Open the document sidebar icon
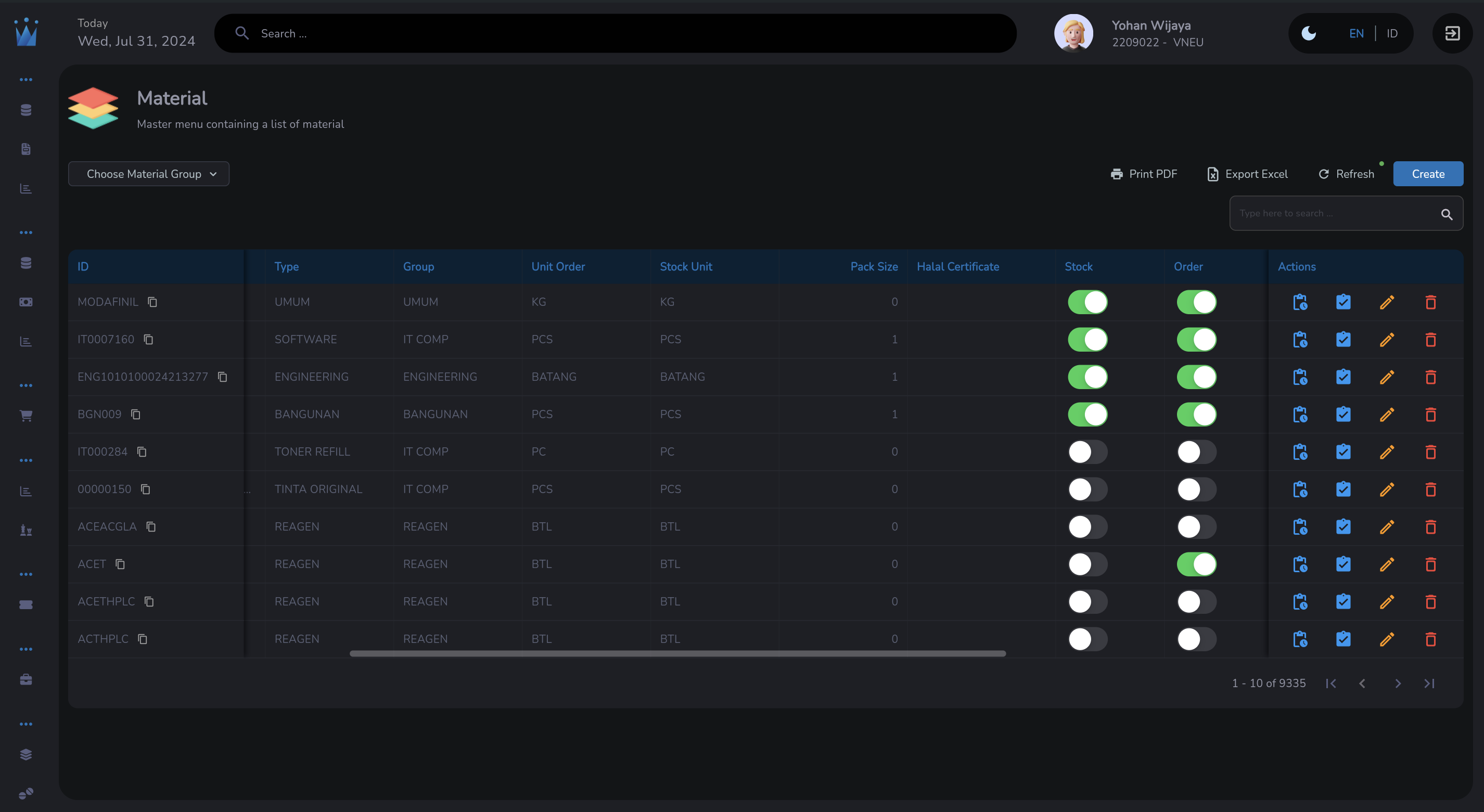This screenshot has width=1484, height=812. [x=26, y=149]
